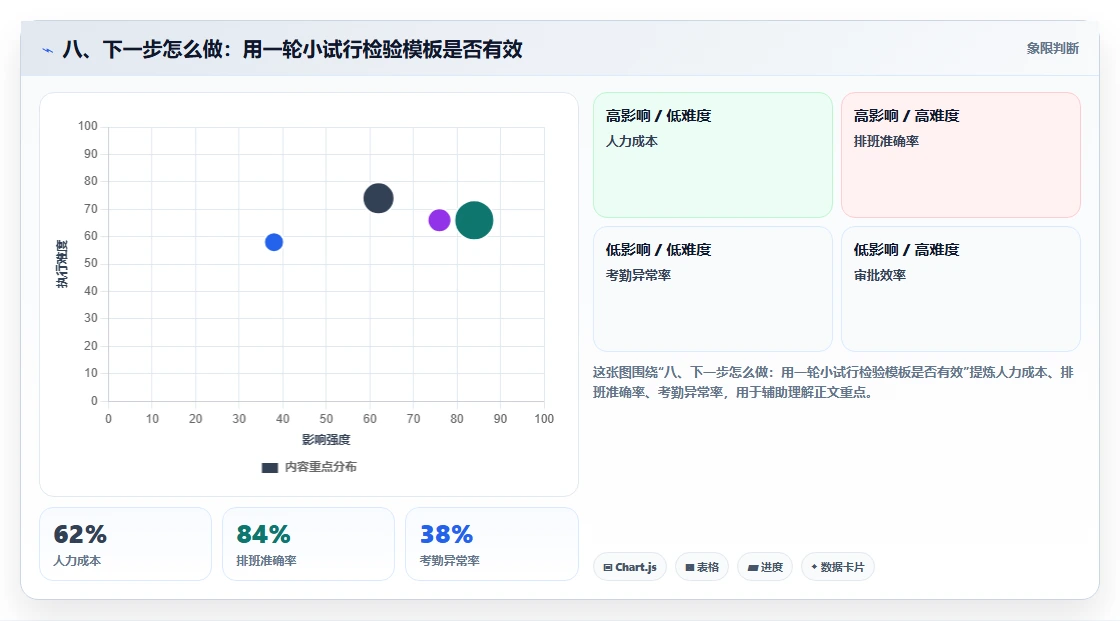Viewport: 1120px width, 621px height.
Task: Click the 执行难度 y-axis title
Action: 63,264
